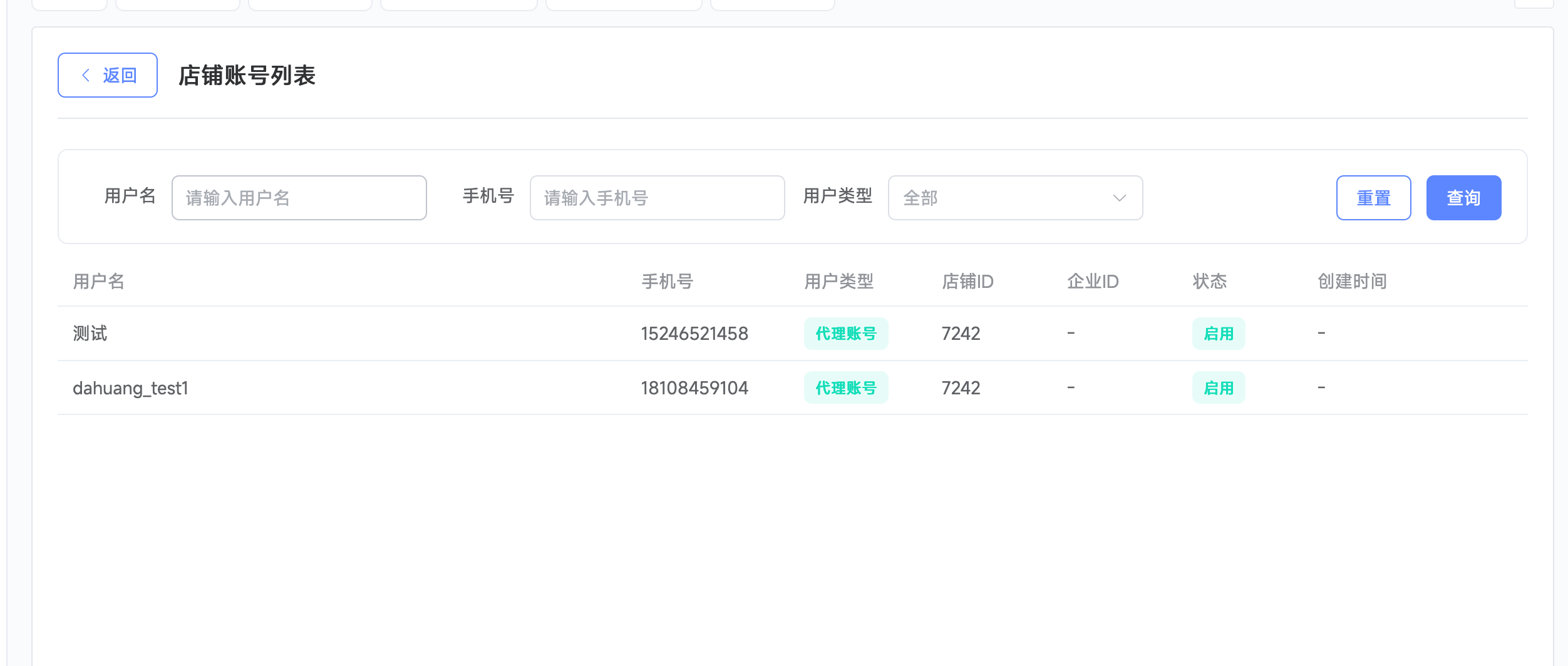Click the 企业ID column header
Screen dimensions: 1568x666
tap(1093, 282)
